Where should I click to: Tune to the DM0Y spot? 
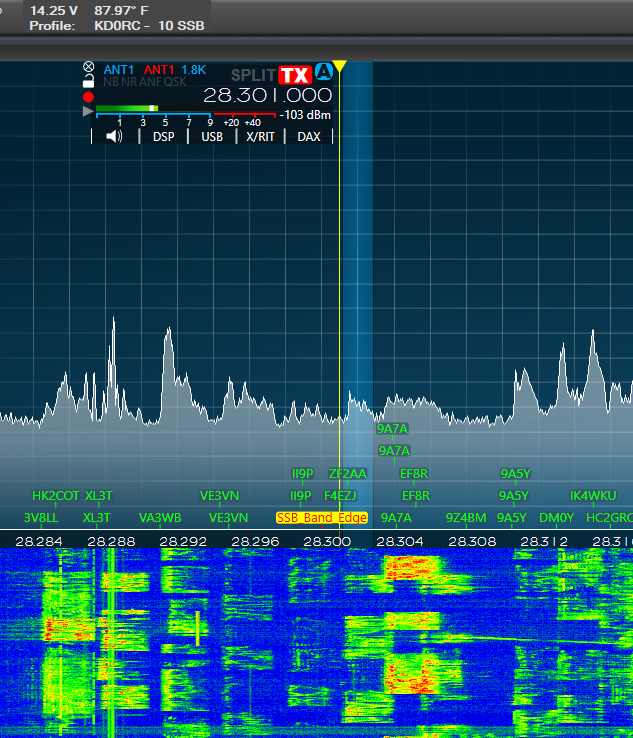point(556,518)
